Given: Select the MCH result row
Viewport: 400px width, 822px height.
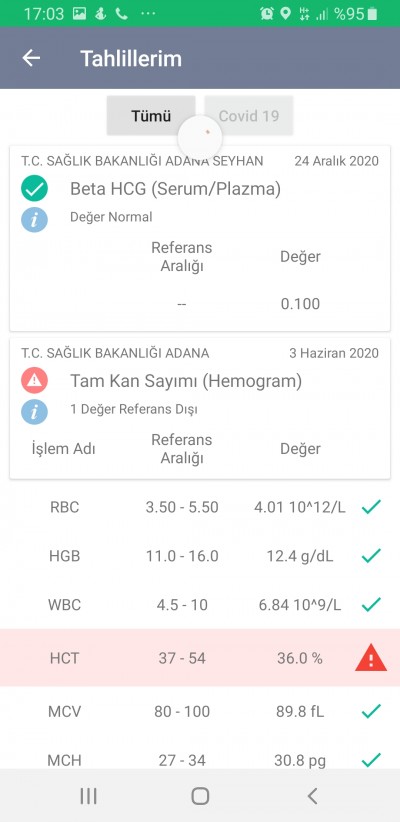Looking at the screenshot, I should click(200, 760).
